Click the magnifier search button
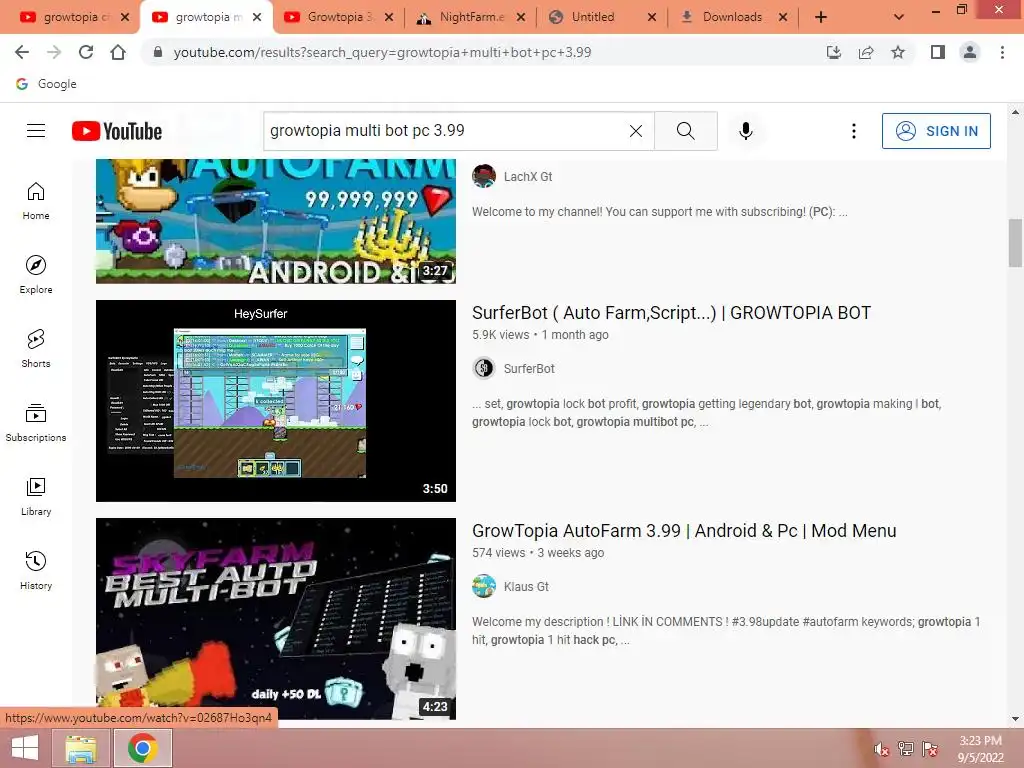 click(x=686, y=131)
